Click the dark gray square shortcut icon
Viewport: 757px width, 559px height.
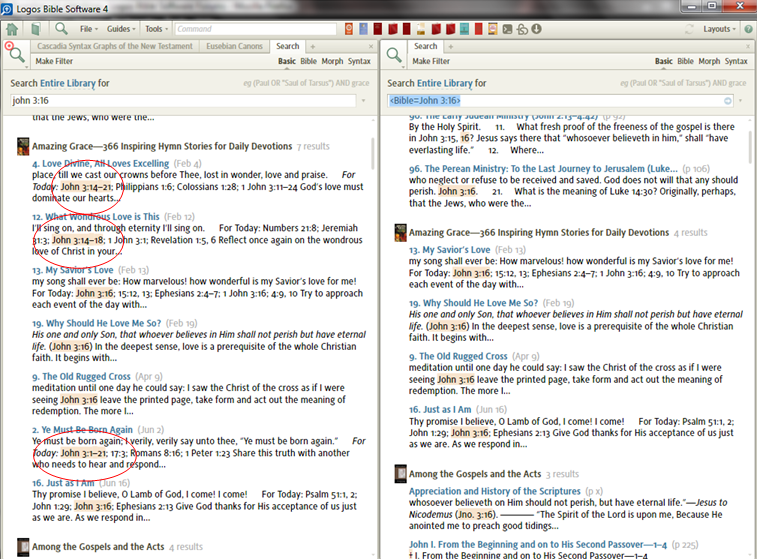pyautogui.click(x=507, y=29)
